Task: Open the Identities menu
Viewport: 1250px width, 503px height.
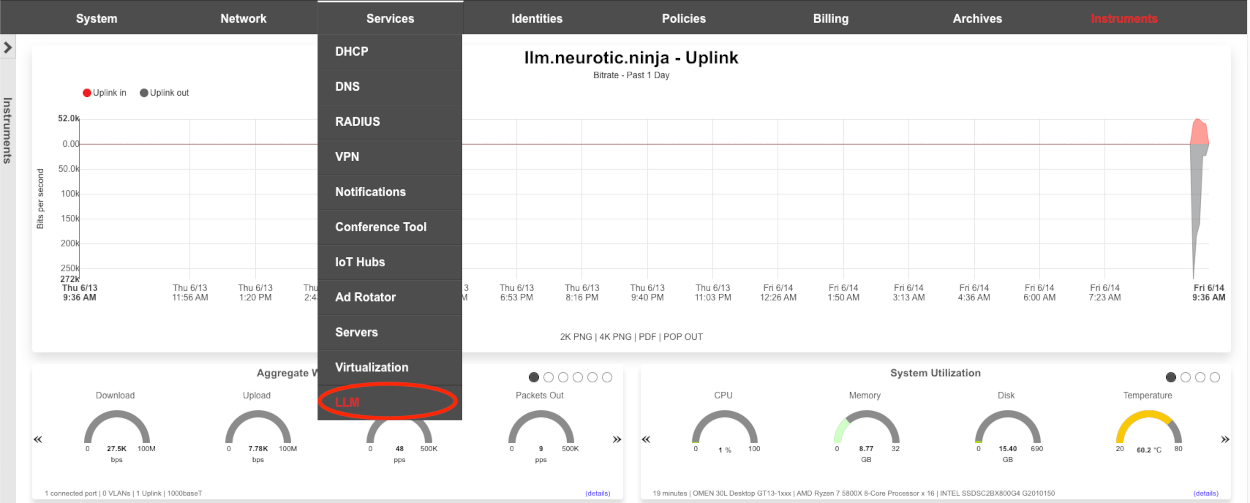Action: coord(536,18)
